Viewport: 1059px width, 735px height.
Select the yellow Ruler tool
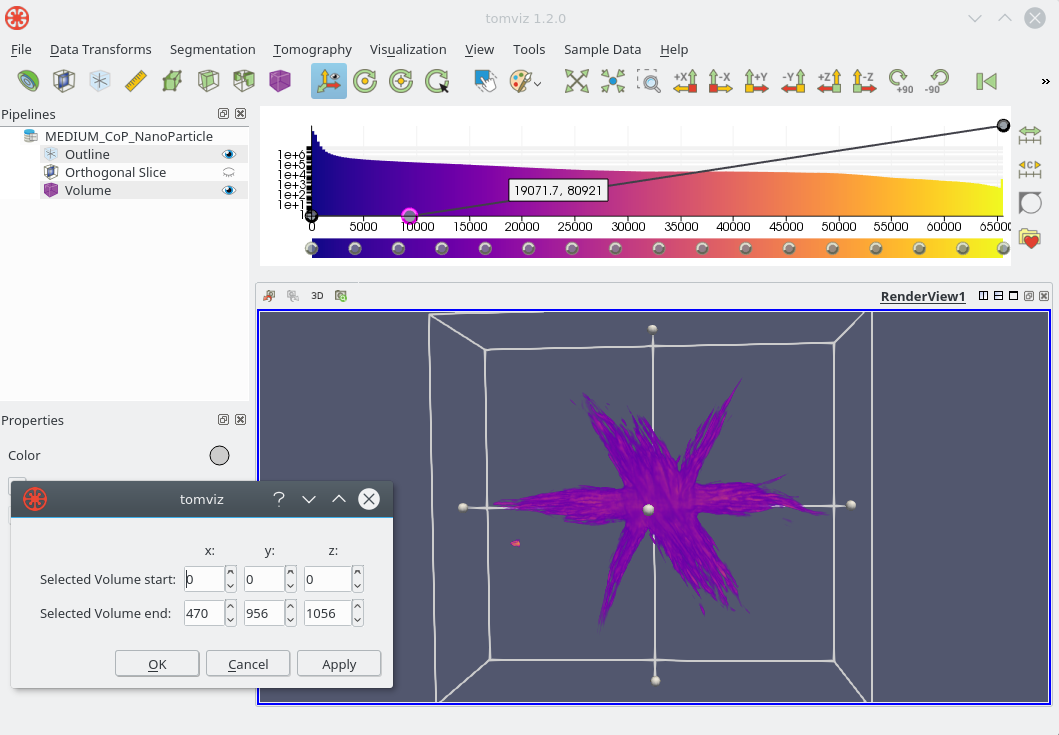coord(136,81)
